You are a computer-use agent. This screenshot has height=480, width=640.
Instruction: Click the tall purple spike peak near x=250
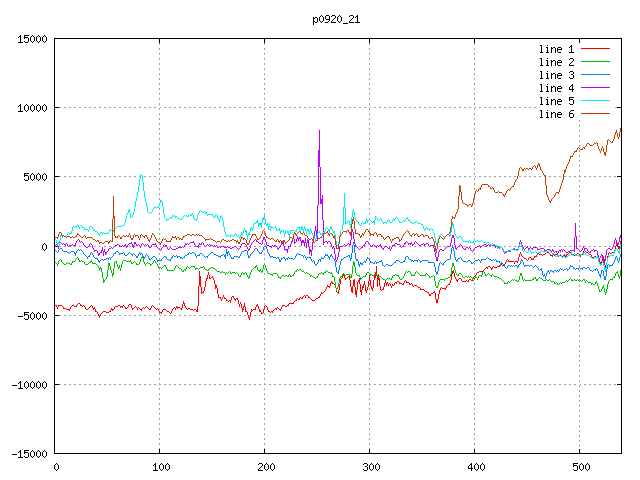320,131
